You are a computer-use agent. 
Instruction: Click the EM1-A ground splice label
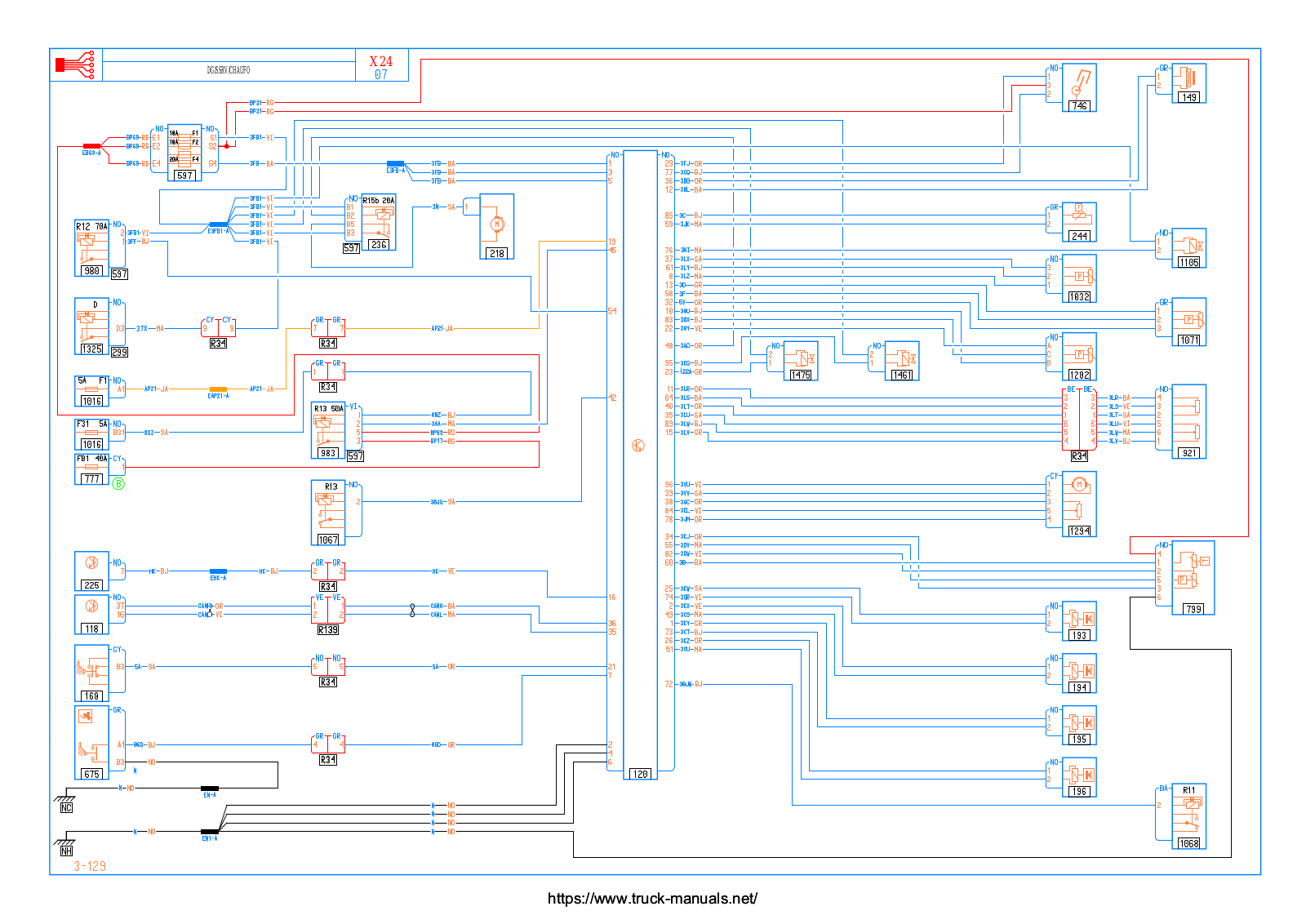coord(210,838)
